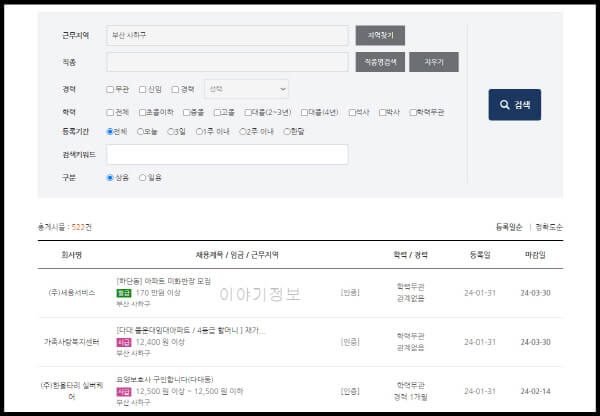Sort results by 등록일순
This screenshot has height=416, width=600.
click(x=509, y=227)
